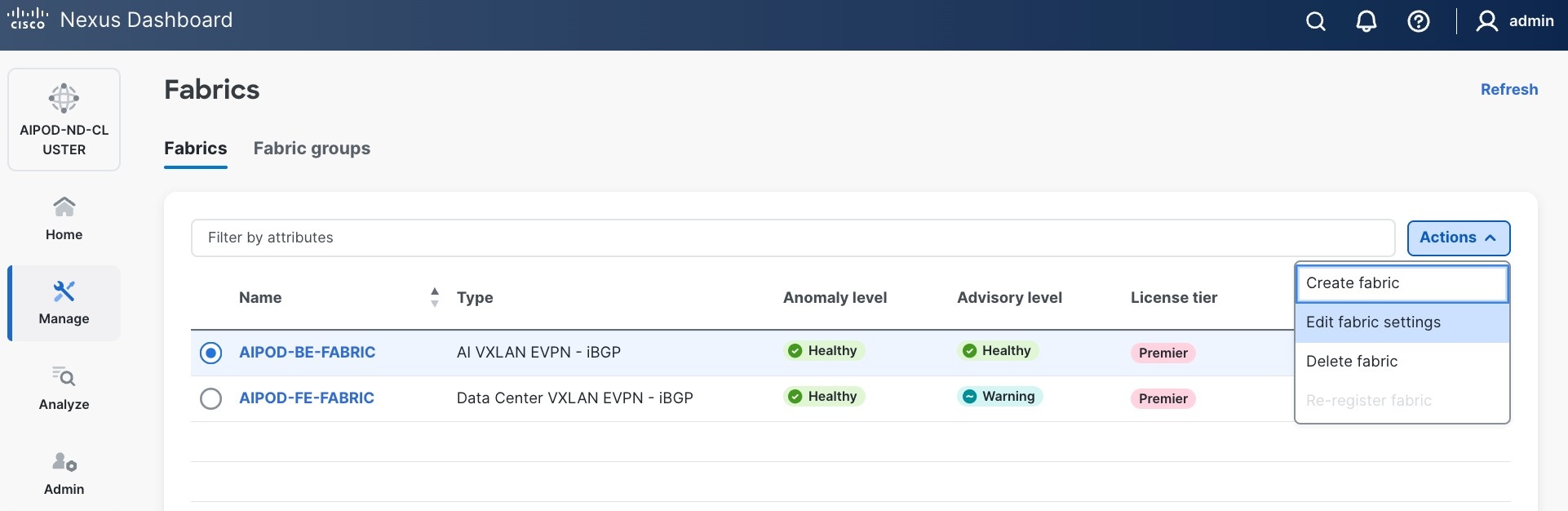This screenshot has height=511, width=1568.
Task: Choose Delete fabric from the menu
Action: 1402,362
